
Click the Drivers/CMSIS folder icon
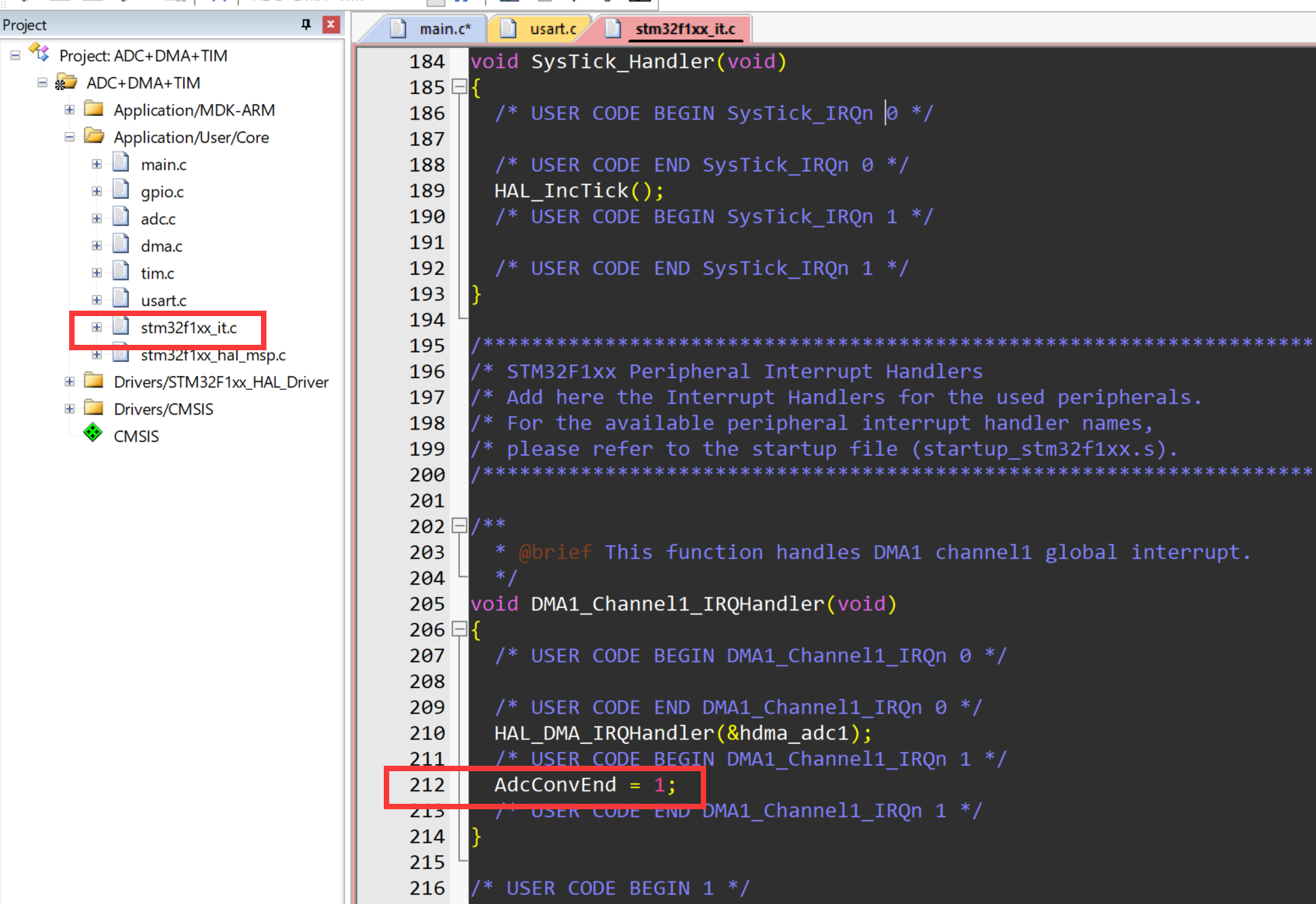[94, 408]
